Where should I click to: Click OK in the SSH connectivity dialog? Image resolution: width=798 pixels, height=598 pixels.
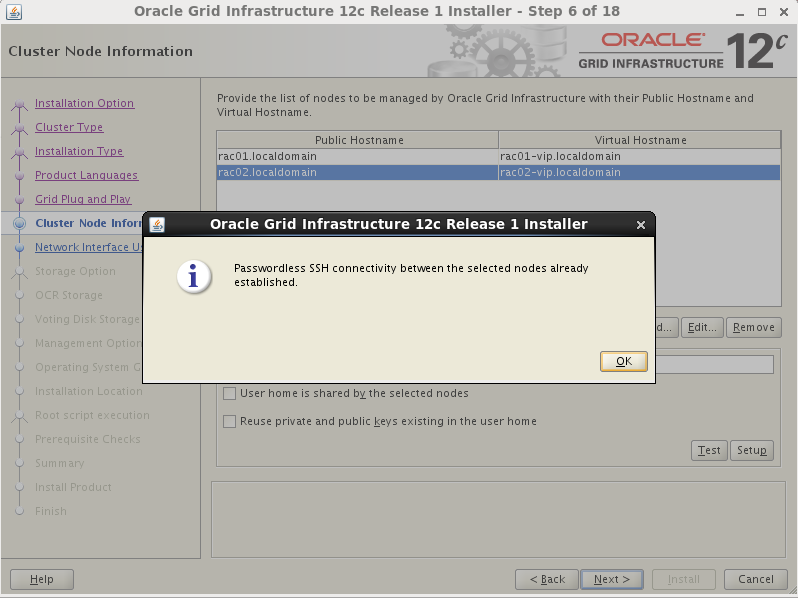[623, 361]
